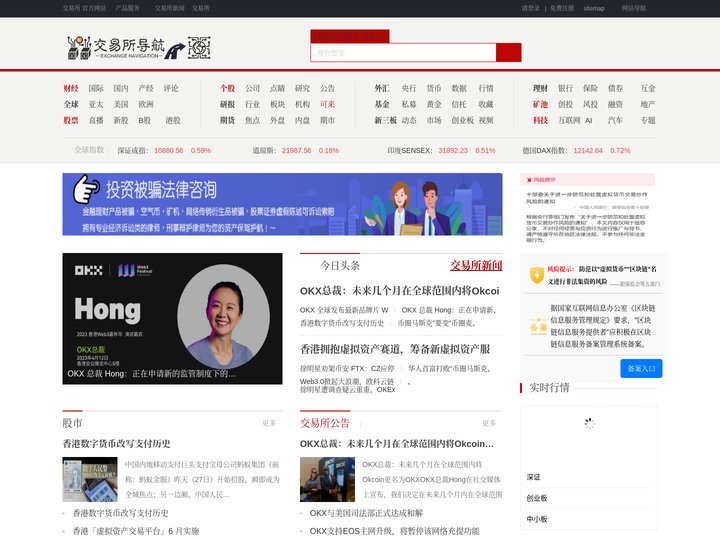Click the 深证成指 index value 10880.56
Screen dimensions: 720x540
tap(169, 150)
